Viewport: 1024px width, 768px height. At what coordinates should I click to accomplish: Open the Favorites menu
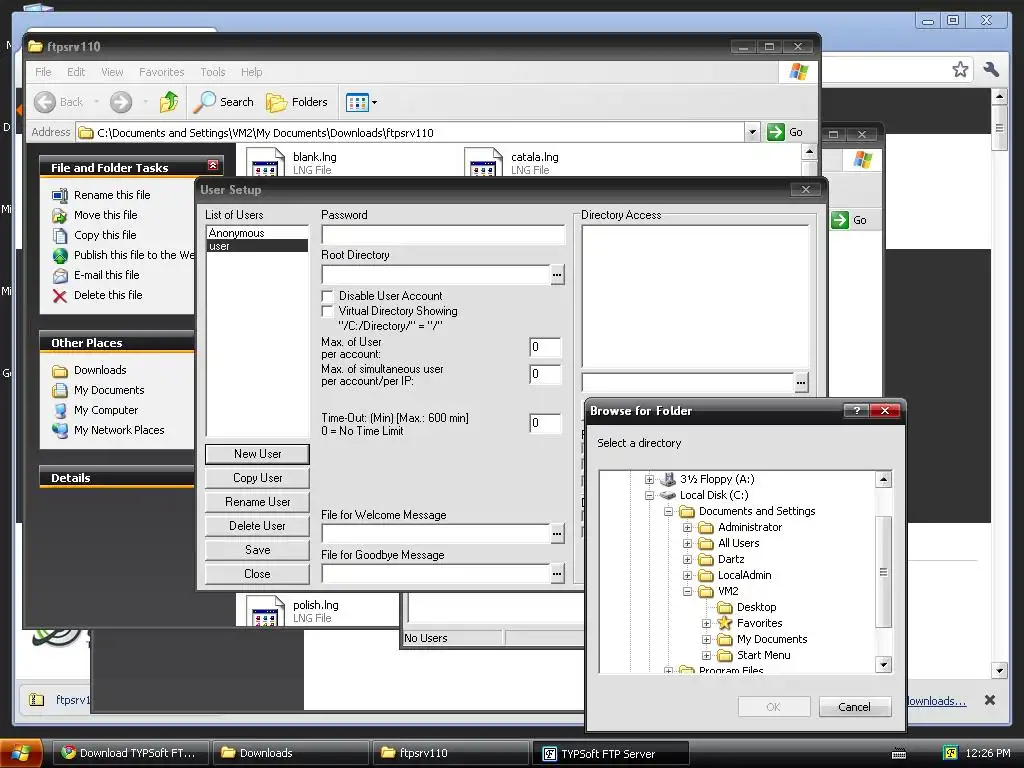tap(161, 72)
